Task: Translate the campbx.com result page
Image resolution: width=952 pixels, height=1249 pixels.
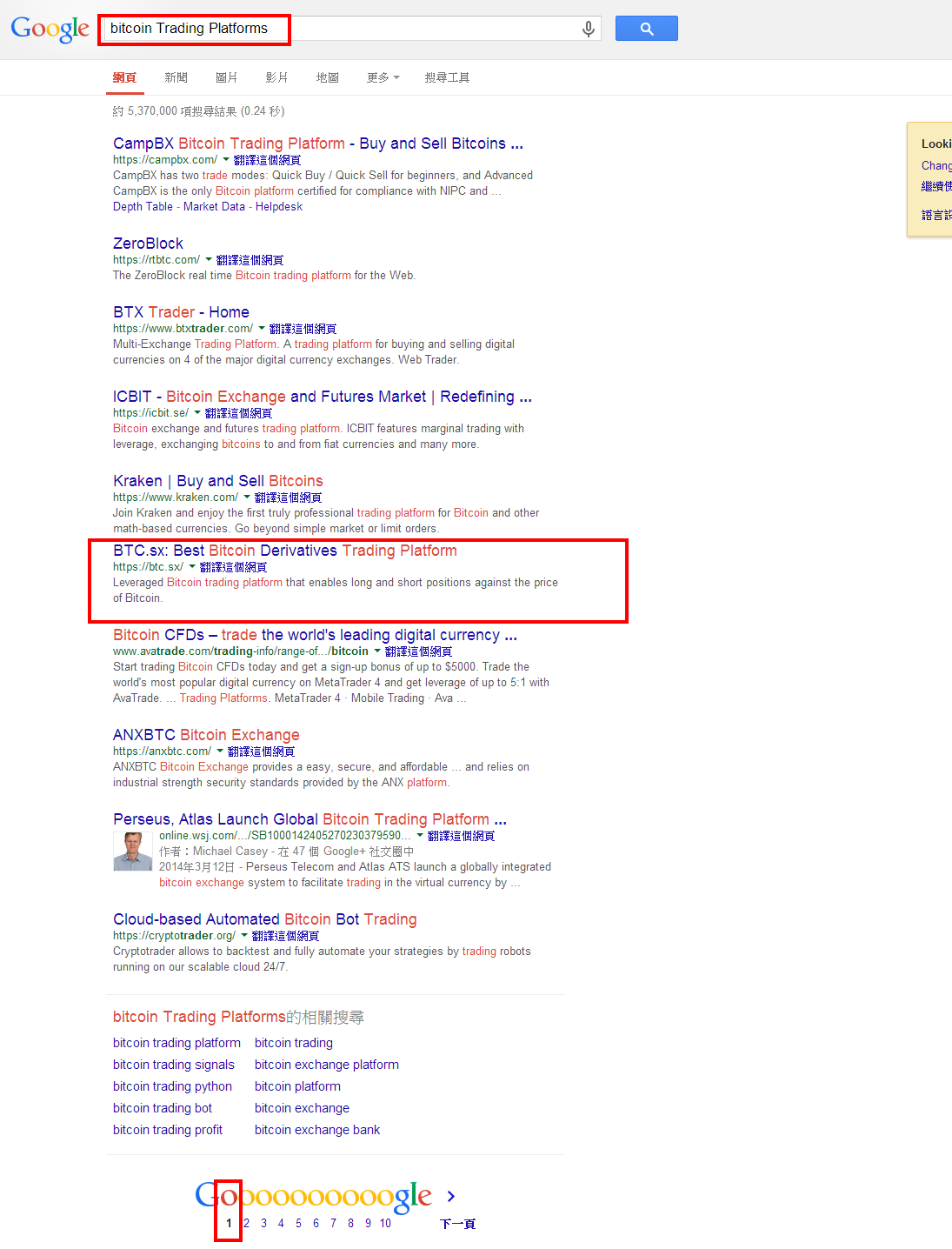Action: tap(267, 160)
